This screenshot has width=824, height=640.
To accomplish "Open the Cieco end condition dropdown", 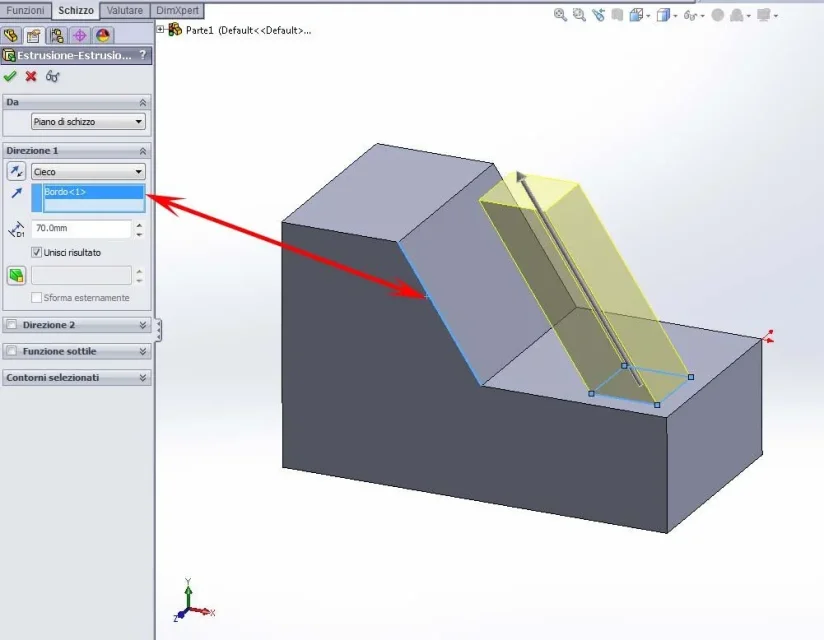I will 88,171.
